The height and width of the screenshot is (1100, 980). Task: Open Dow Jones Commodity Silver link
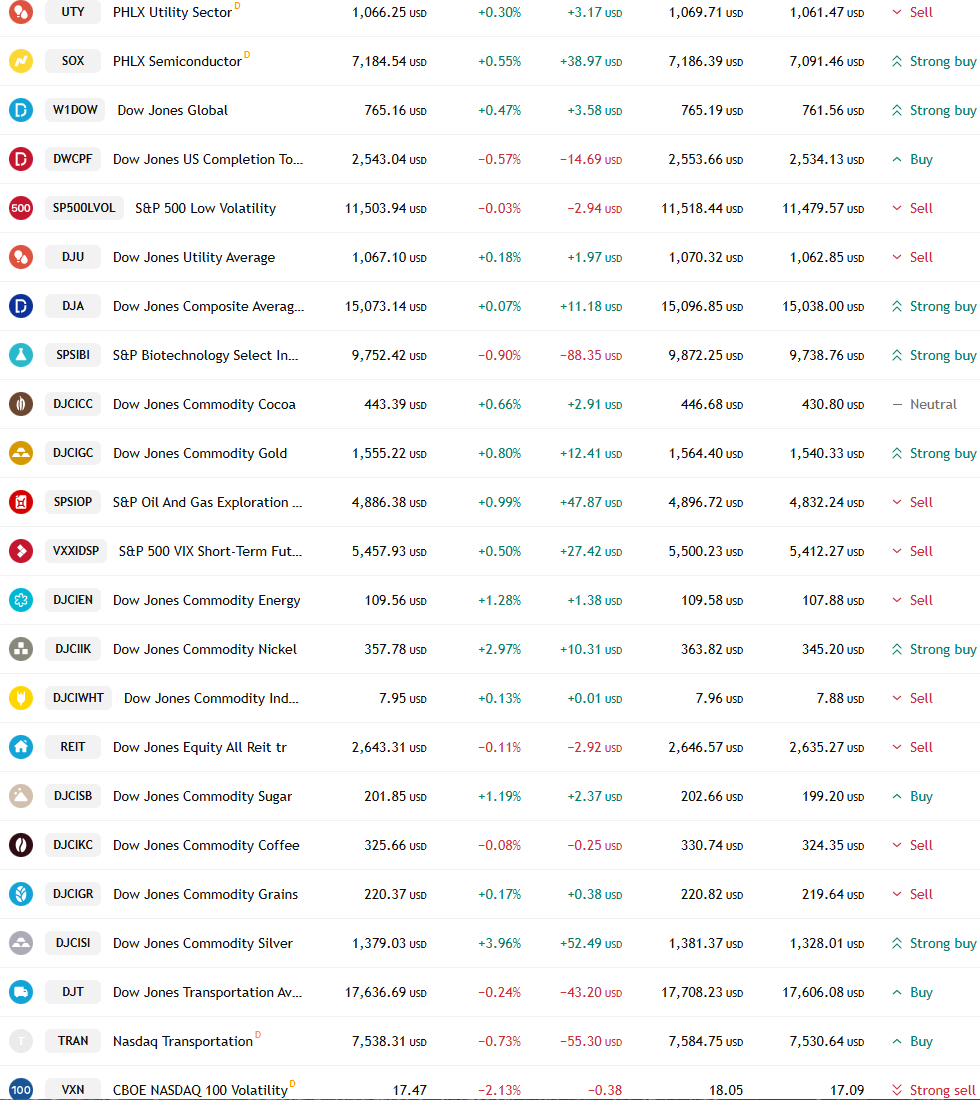[203, 944]
